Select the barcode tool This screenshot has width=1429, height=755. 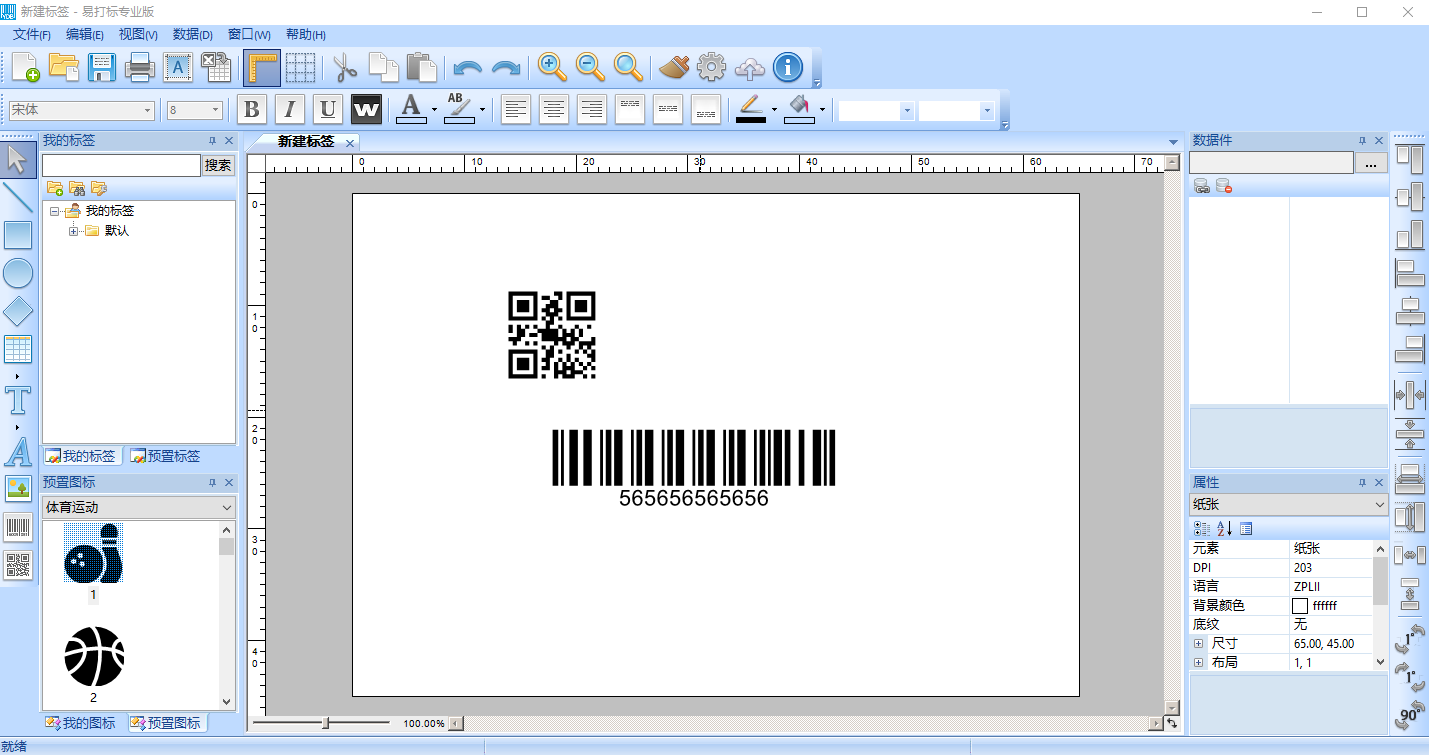point(18,528)
